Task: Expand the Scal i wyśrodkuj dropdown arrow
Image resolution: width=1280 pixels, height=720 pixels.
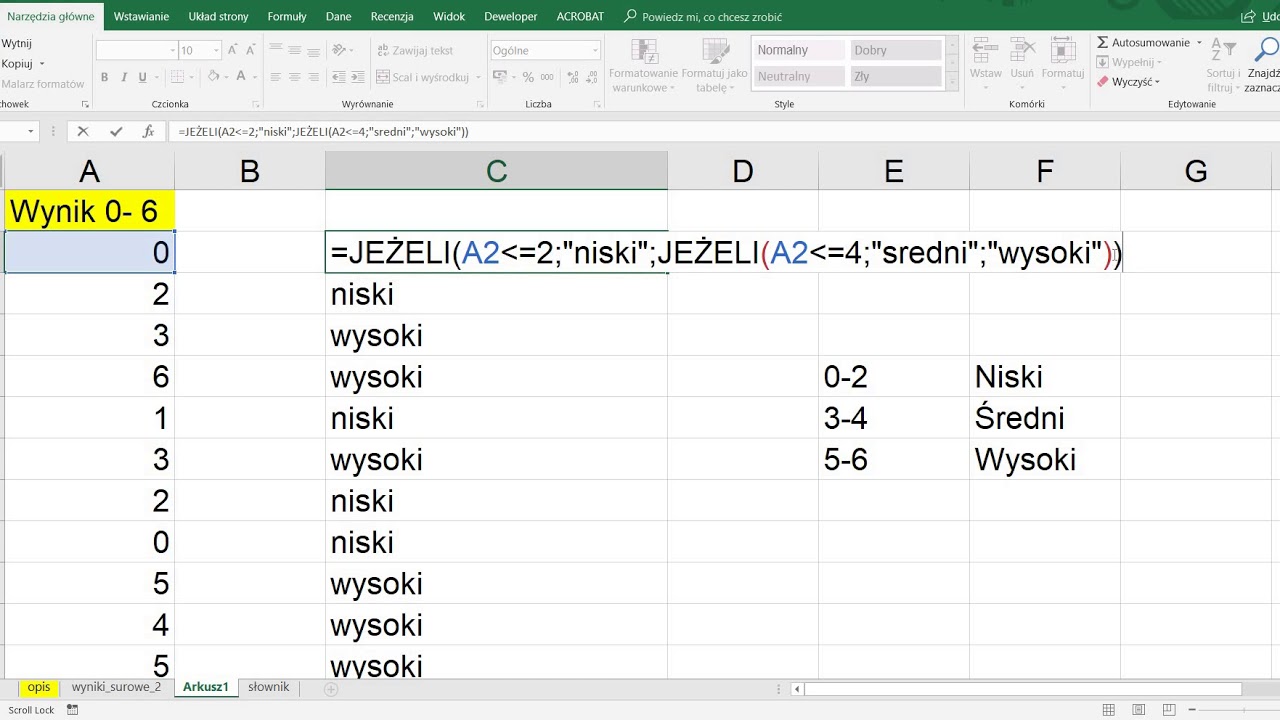Action: click(x=478, y=77)
